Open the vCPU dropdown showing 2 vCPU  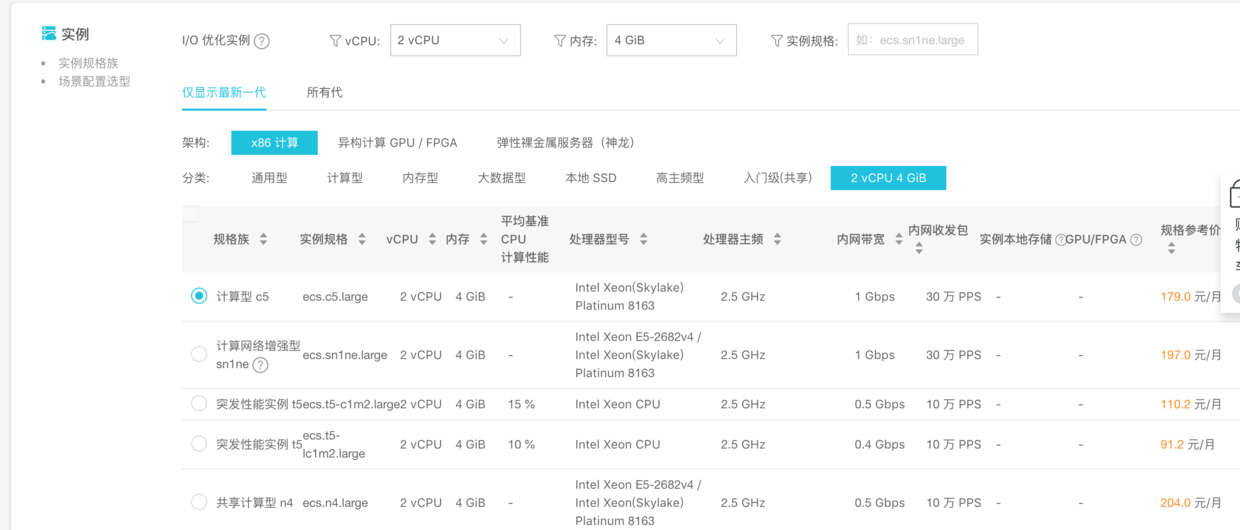tap(455, 40)
